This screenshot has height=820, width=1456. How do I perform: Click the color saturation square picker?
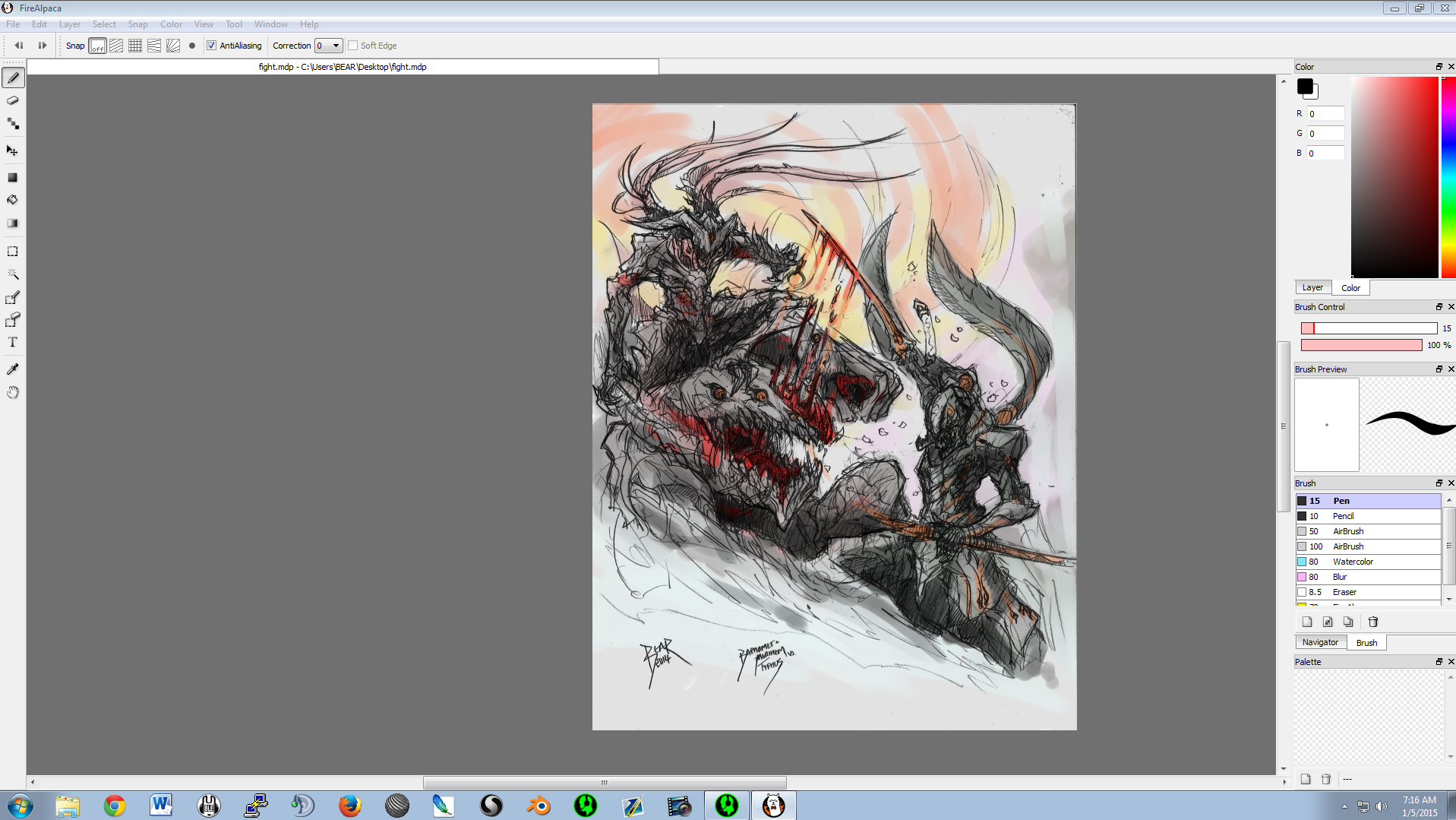pyautogui.click(x=1394, y=177)
